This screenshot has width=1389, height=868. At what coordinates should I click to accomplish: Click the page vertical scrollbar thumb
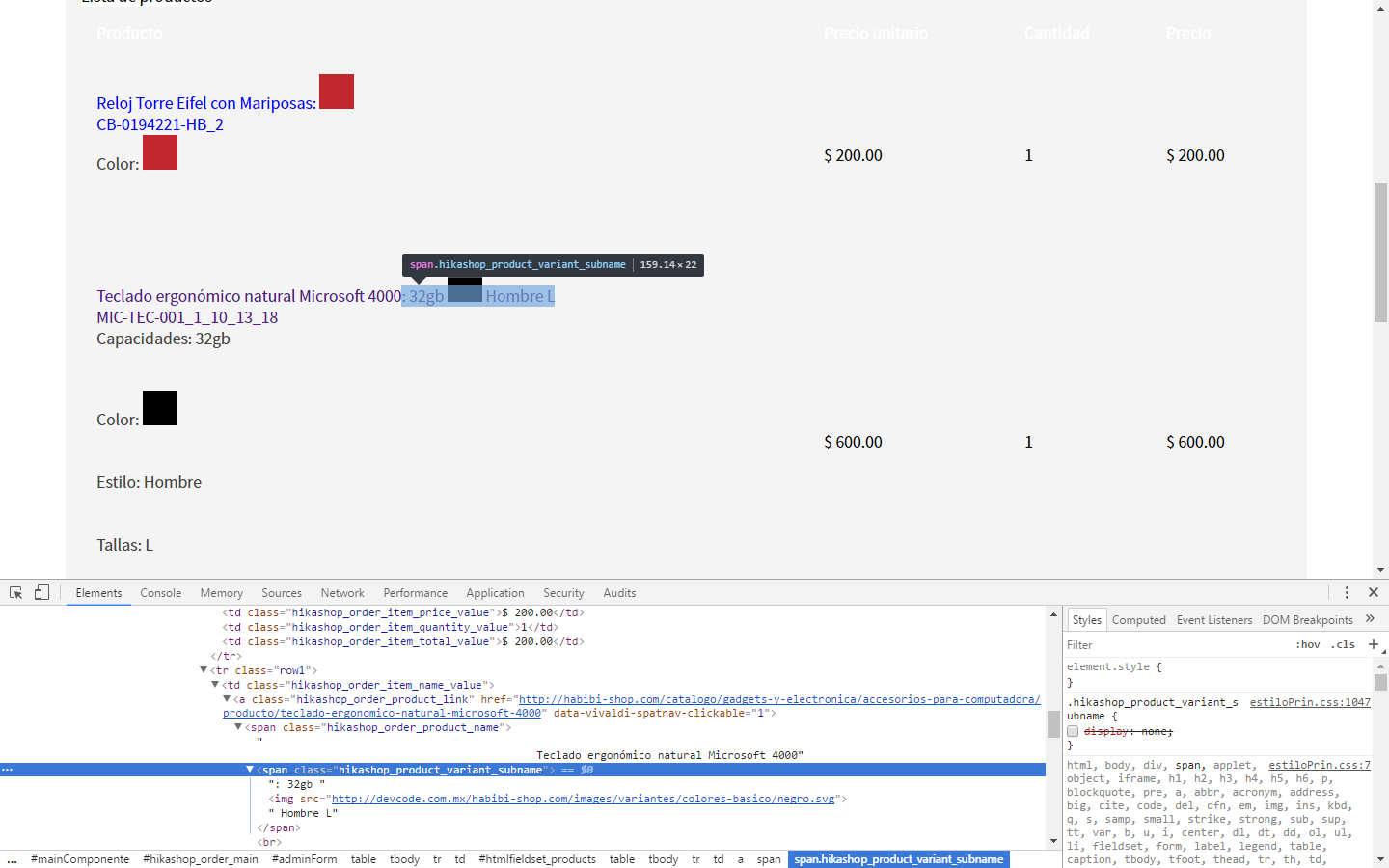[x=1380, y=252]
